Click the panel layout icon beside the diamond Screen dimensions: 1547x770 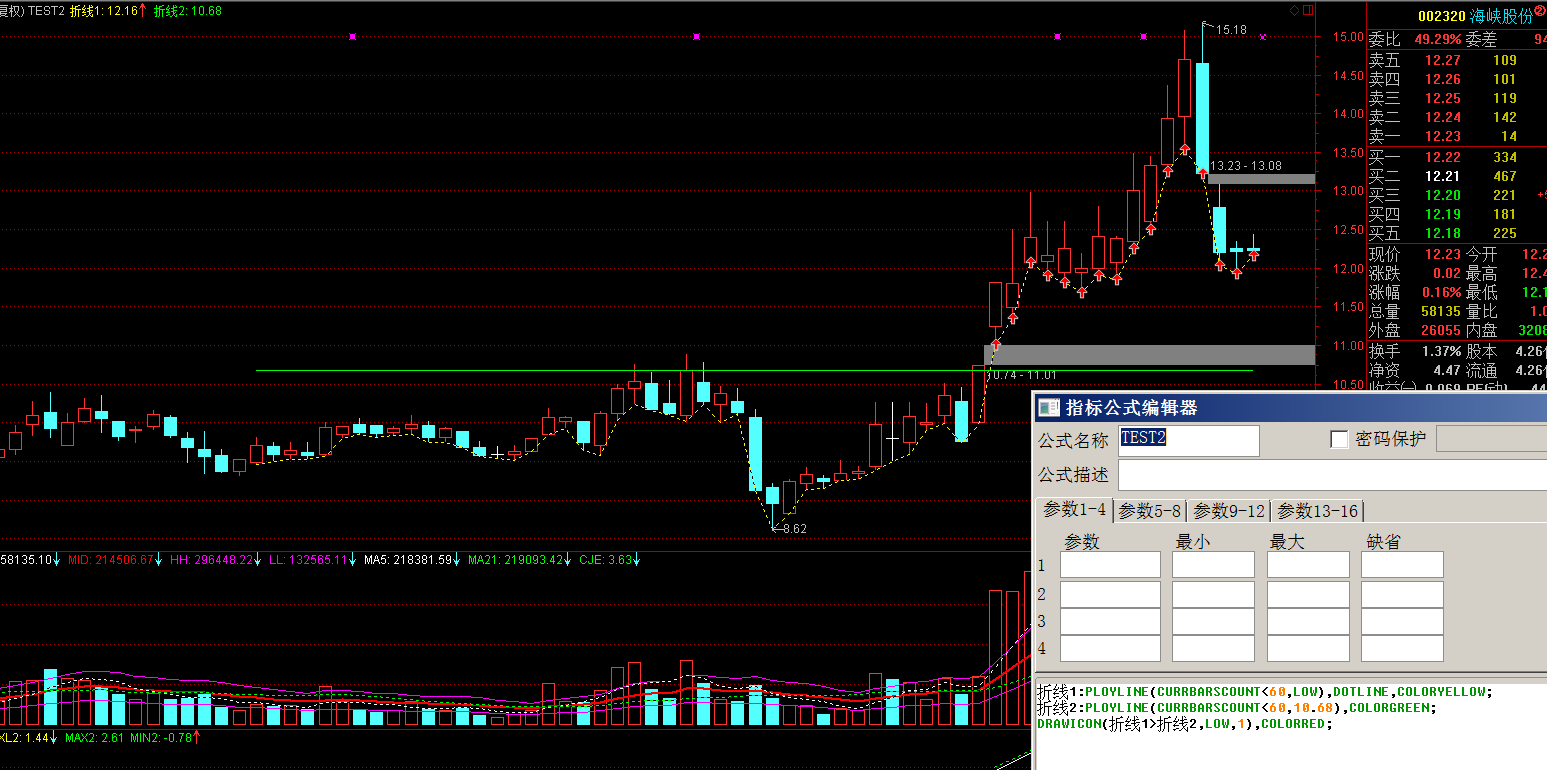pyautogui.click(x=1307, y=11)
